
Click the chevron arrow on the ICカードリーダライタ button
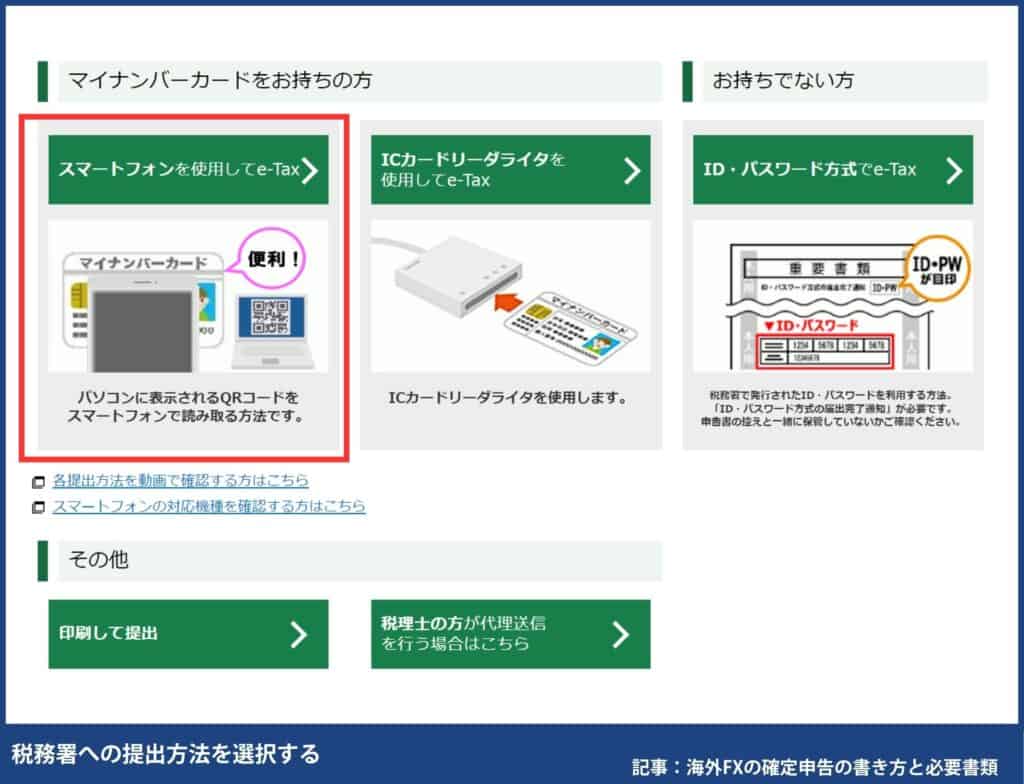tap(632, 171)
